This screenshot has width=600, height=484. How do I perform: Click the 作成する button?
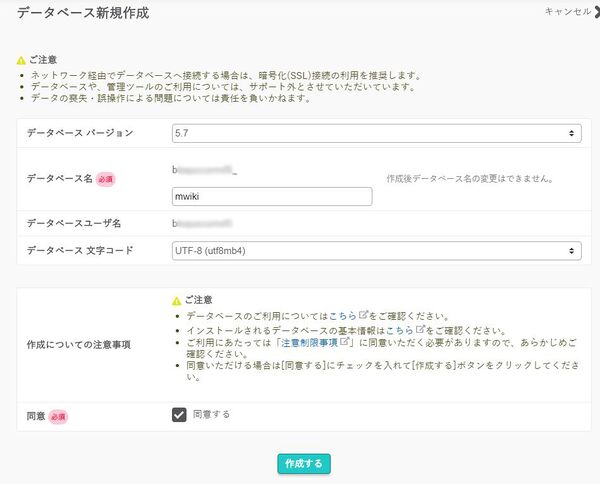pyautogui.click(x=304, y=464)
